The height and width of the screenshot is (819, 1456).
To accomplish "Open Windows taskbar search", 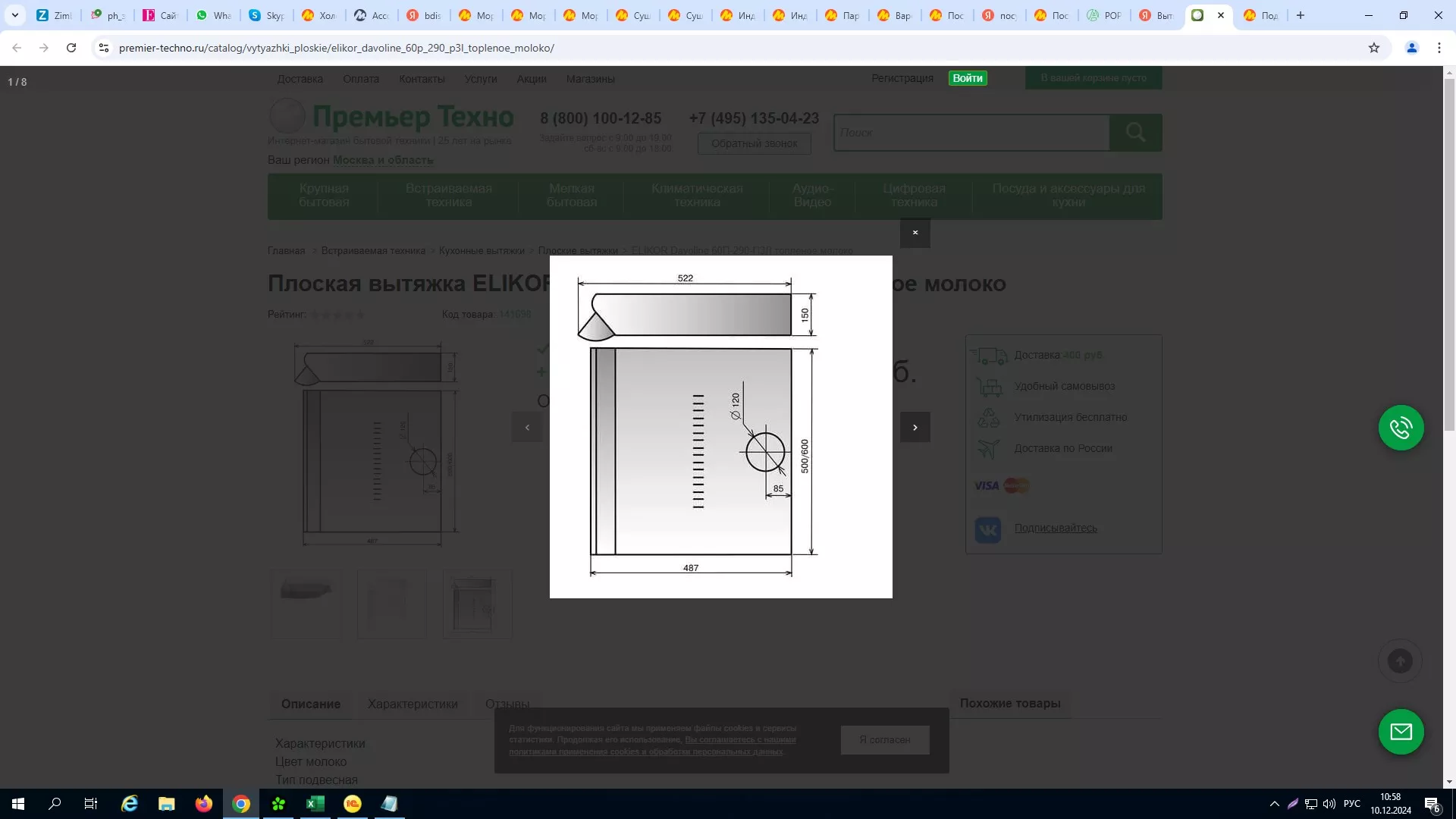I will pyautogui.click(x=55, y=804).
